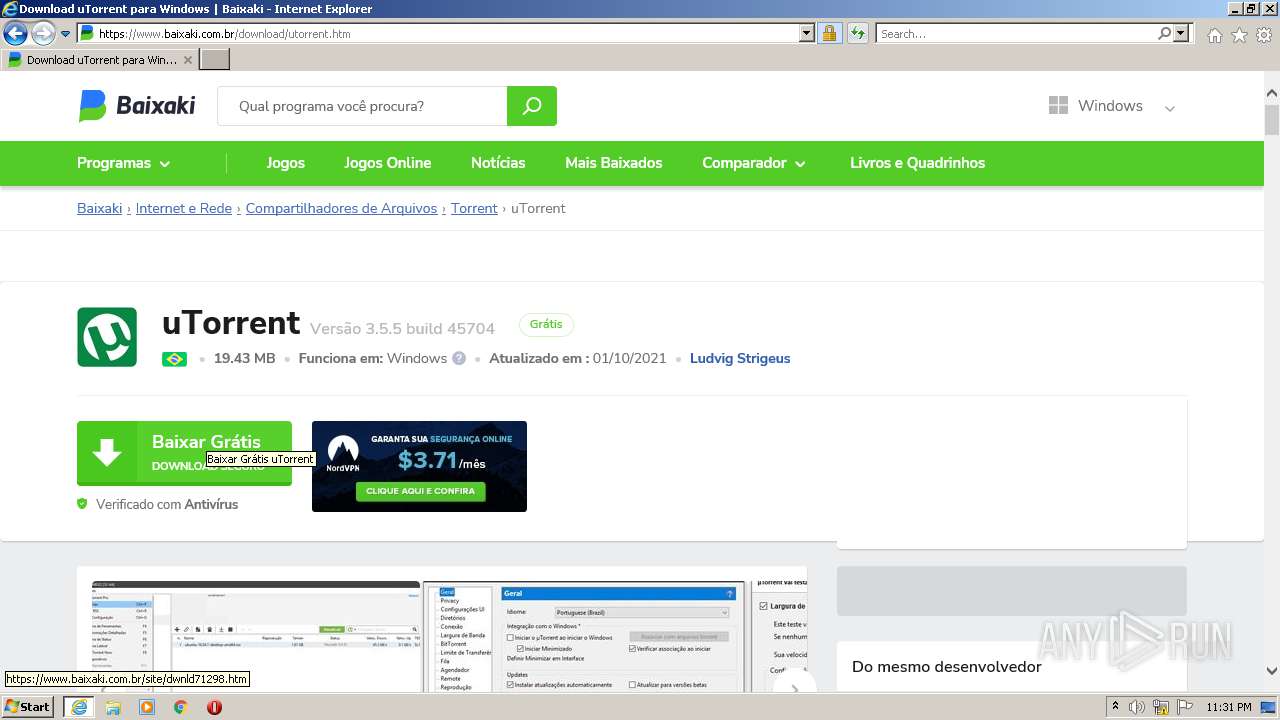Screen dimensions: 1280x720
Task: Click the help icon next to Windows
Action: pyautogui.click(x=459, y=358)
